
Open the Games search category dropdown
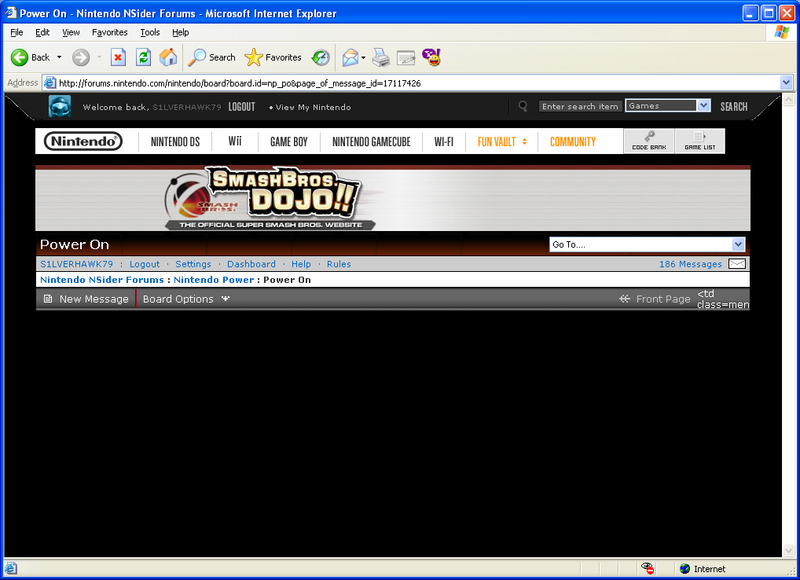tap(704, 106)
